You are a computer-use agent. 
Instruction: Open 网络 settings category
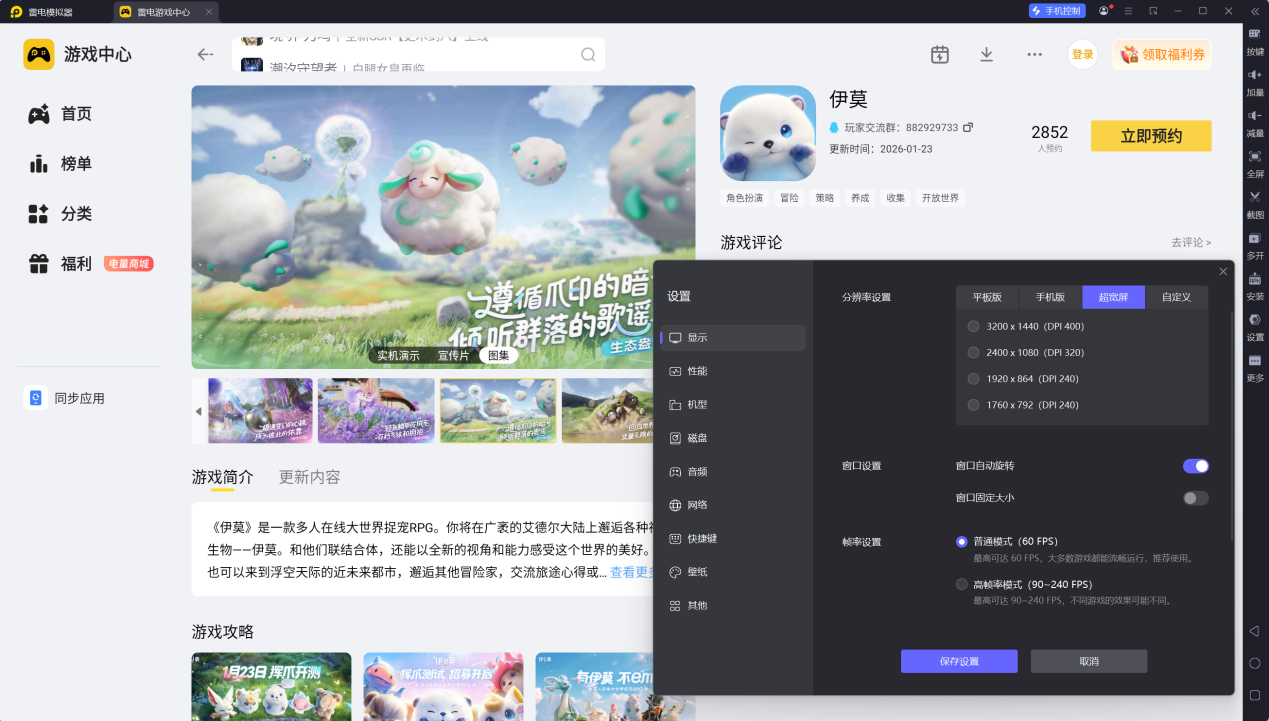coord(733,505)
